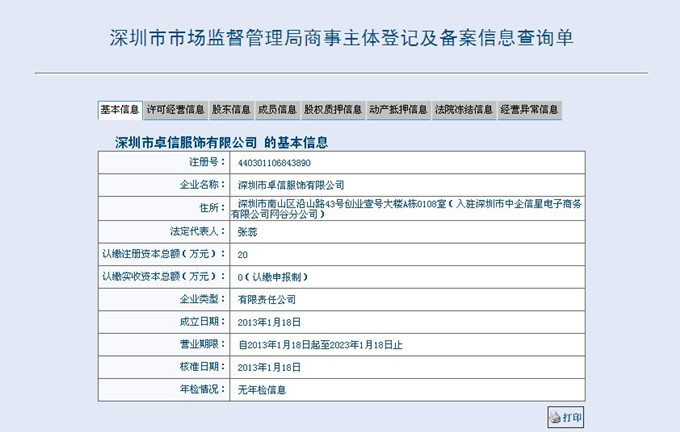Click the 法定代表人 label
This screenshot has width=680, height=432.
(x=198, y=231)
